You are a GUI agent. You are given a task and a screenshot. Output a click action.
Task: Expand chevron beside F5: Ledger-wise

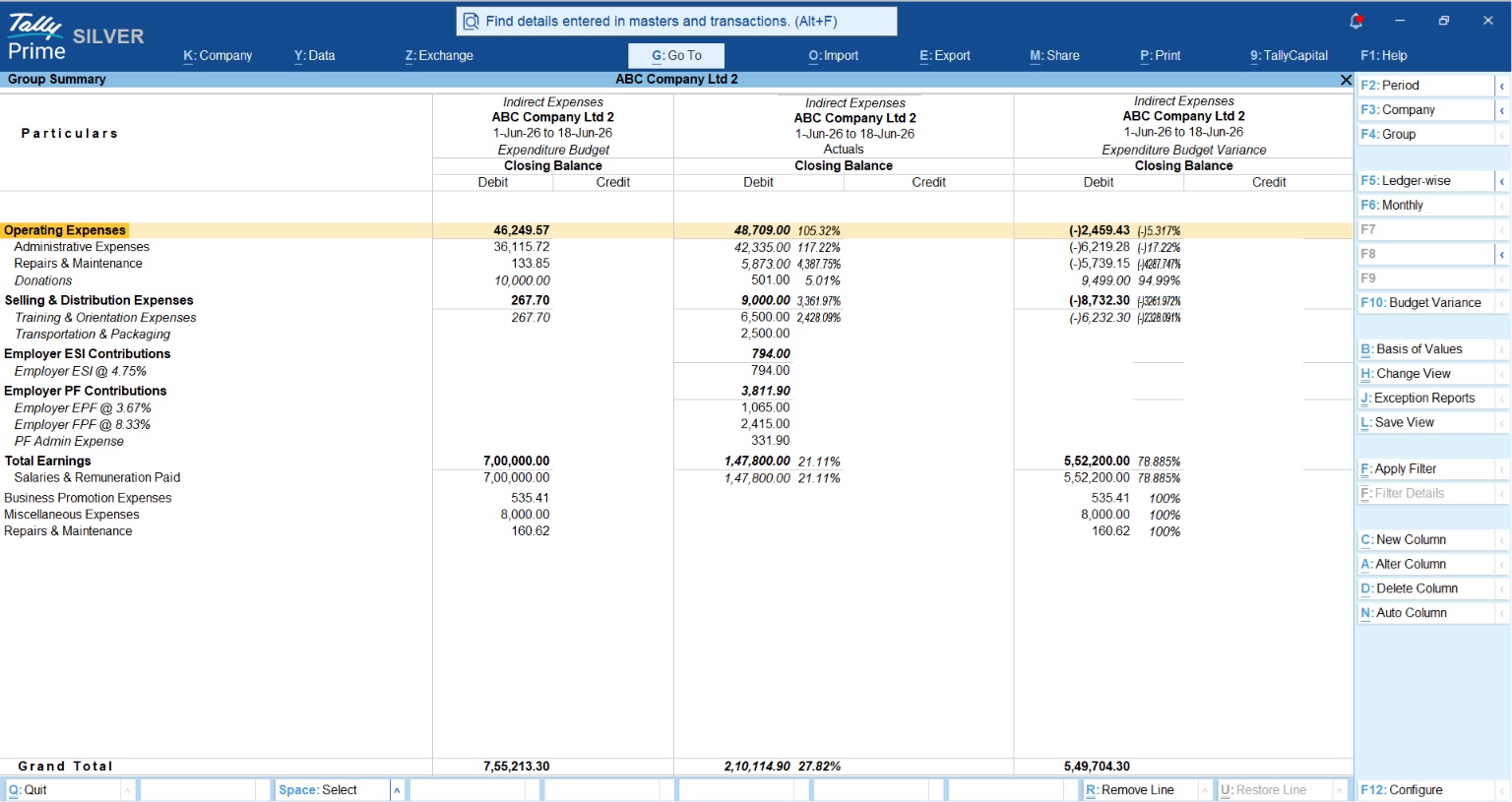(x=1502, y=181)
